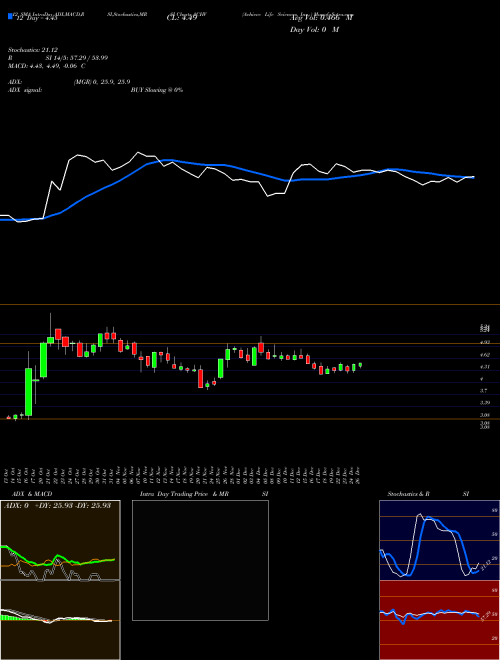Screen dimensions: 500x660
Task: Click the 'ADX: 0 +DY: 25.93 -DY: 25.93' header
Action: click(57, 506)
